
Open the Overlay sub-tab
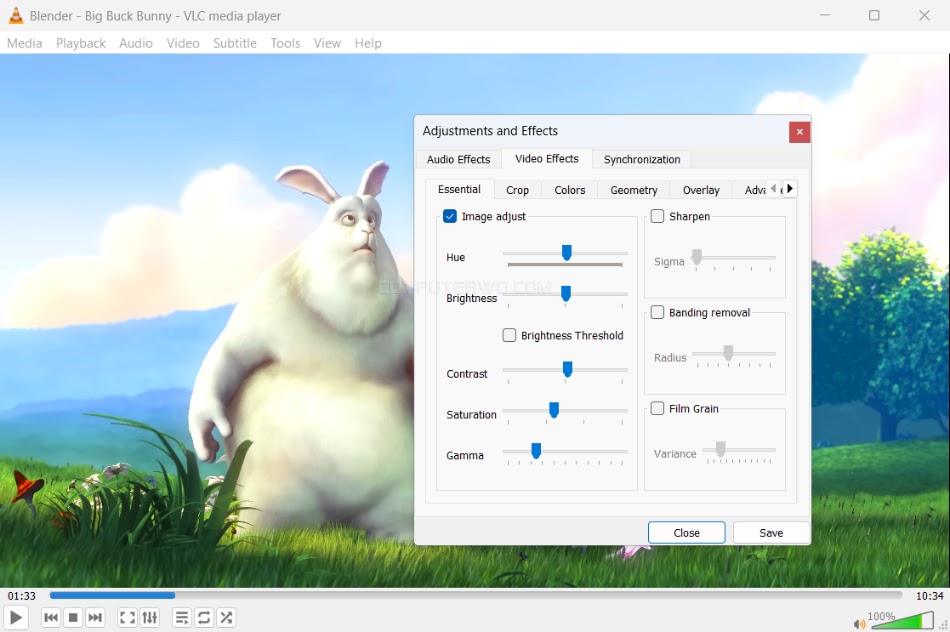[701, 190]
